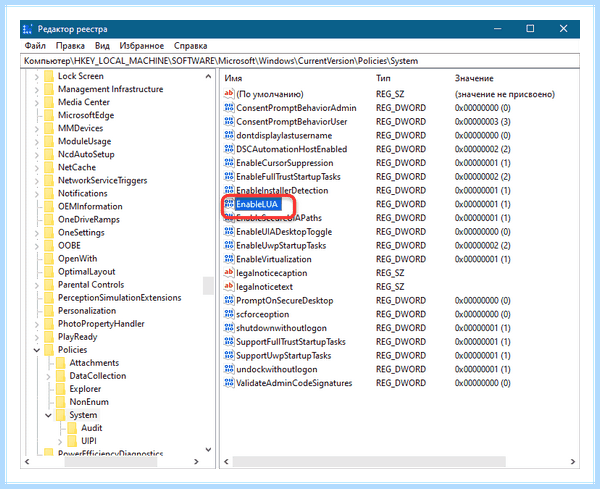Screen dimensions: 600x489
Task: Select the PlayReady key in tree
Action: 78,337
